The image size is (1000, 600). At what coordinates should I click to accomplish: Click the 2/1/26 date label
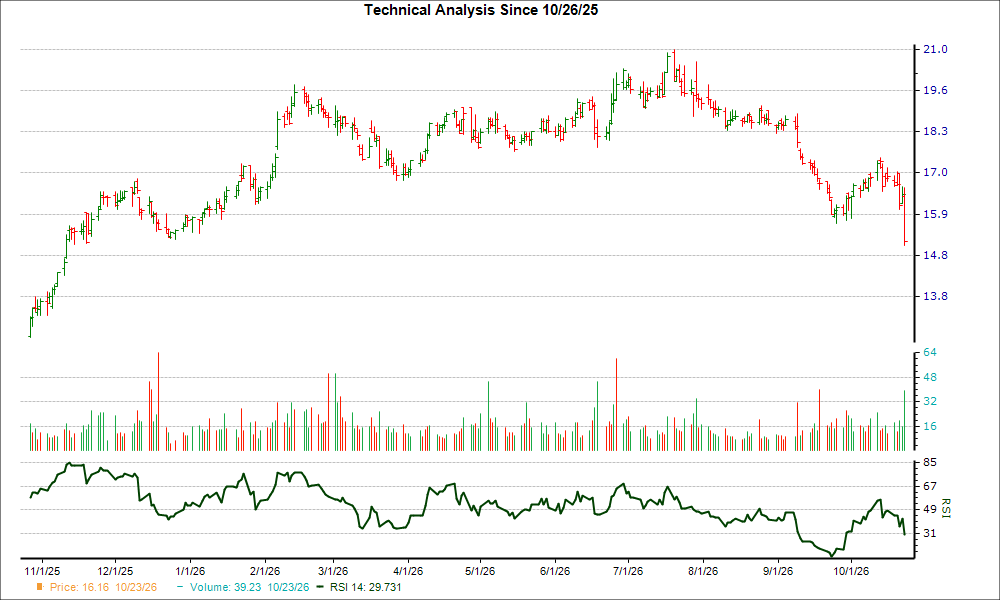click(x=265, y=571)
